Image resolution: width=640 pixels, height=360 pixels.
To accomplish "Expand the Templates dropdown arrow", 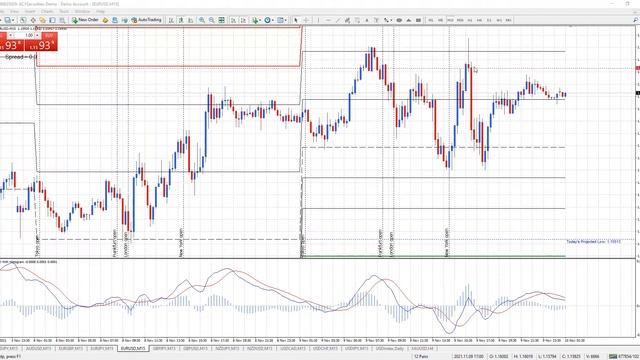I will click(286, 20).
